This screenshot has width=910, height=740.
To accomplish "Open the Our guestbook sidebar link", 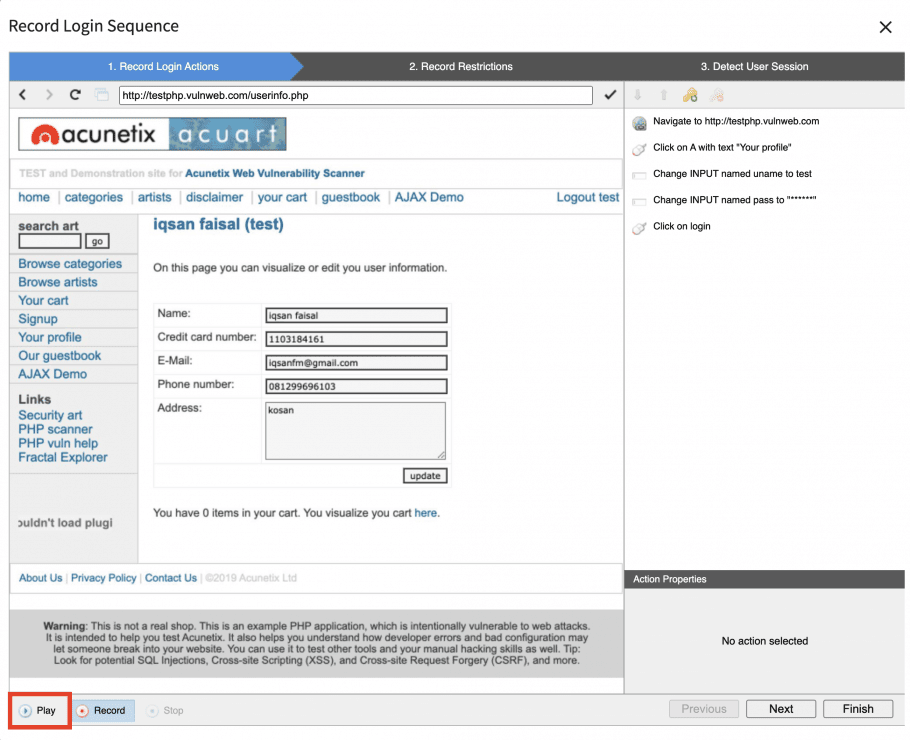I will [x=60, y=356].
